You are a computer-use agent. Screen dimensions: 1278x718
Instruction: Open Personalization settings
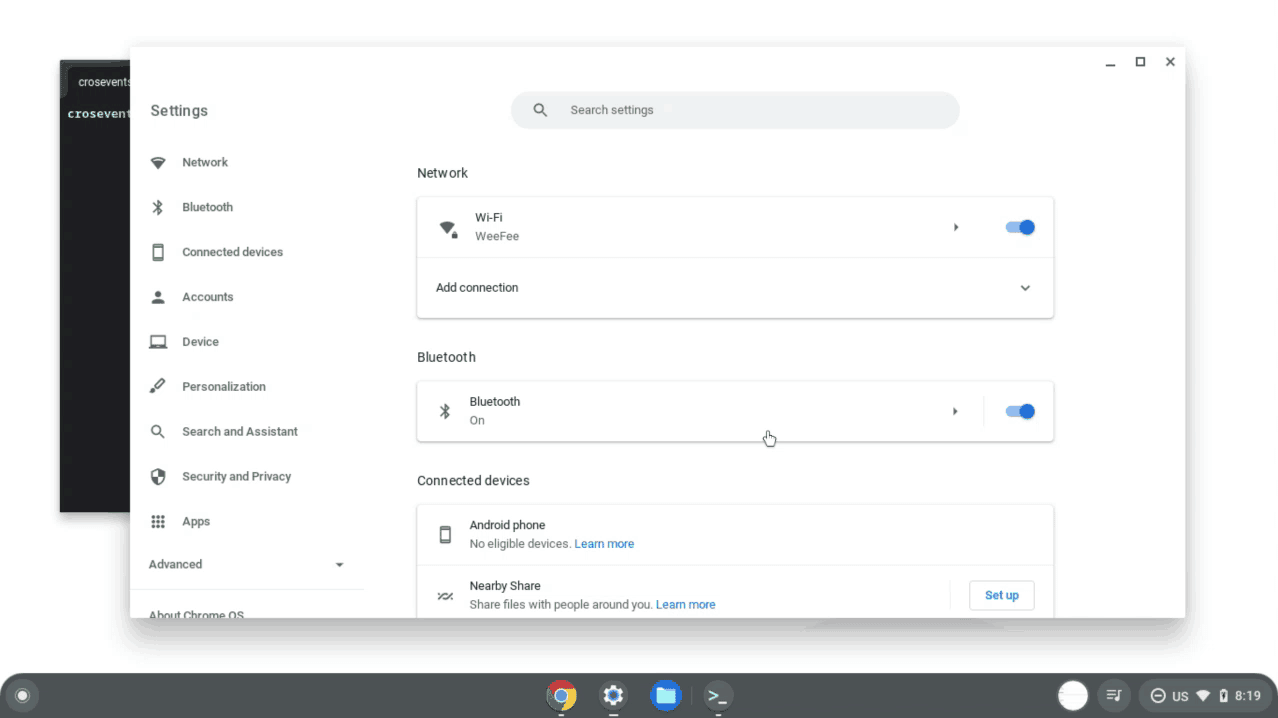click(x=223, y=386)
